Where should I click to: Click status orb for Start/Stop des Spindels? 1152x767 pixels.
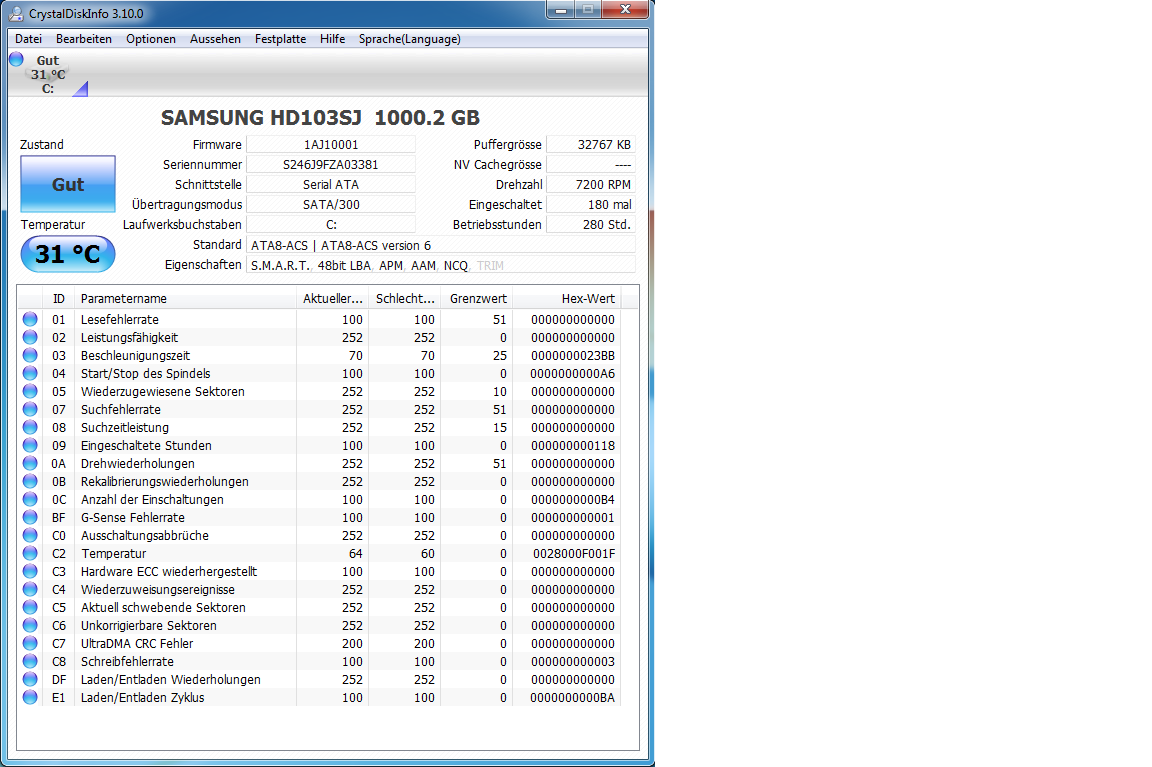[x=30, y=373]
